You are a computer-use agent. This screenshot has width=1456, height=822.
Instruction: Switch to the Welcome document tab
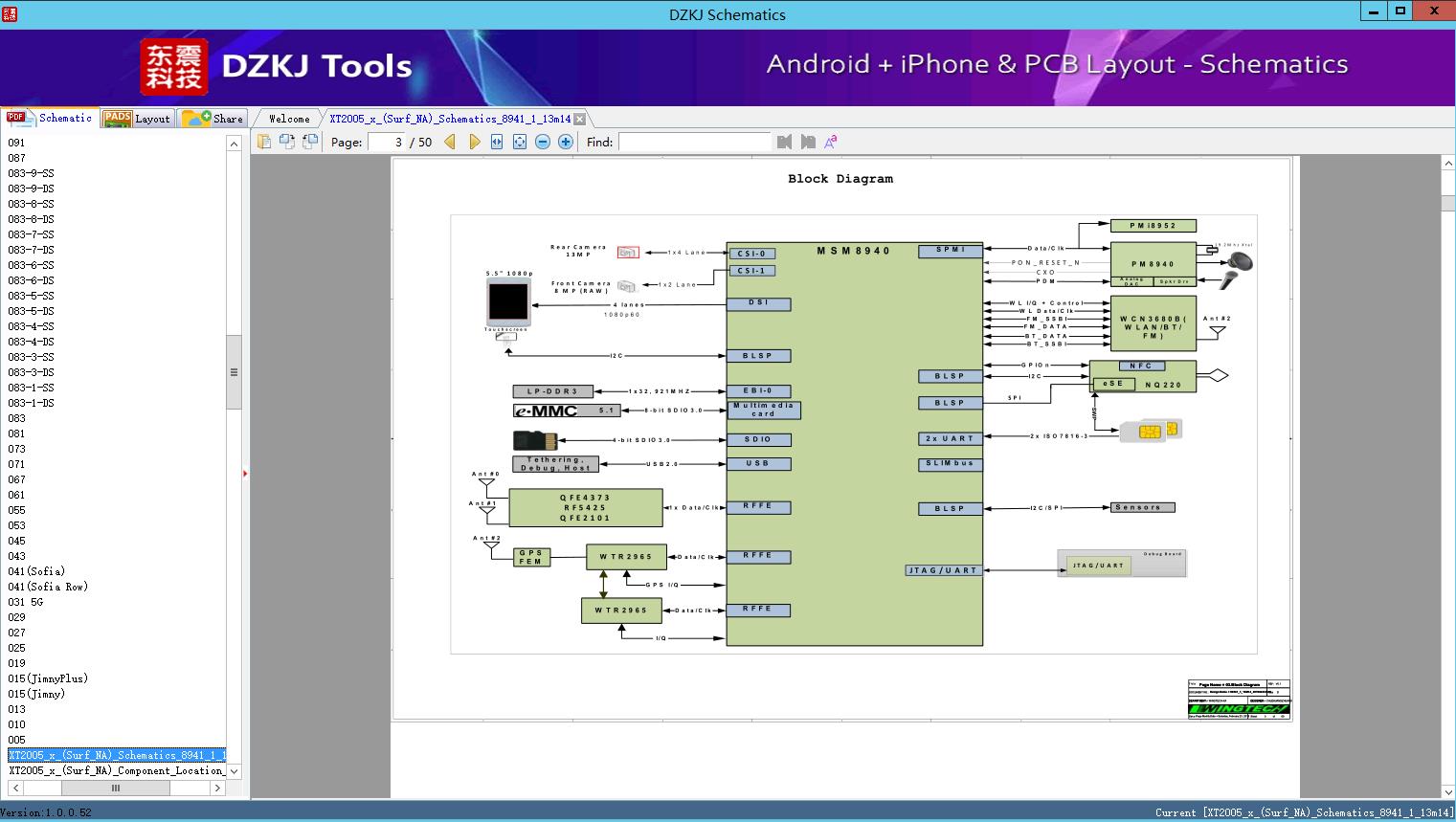[288, 119]
